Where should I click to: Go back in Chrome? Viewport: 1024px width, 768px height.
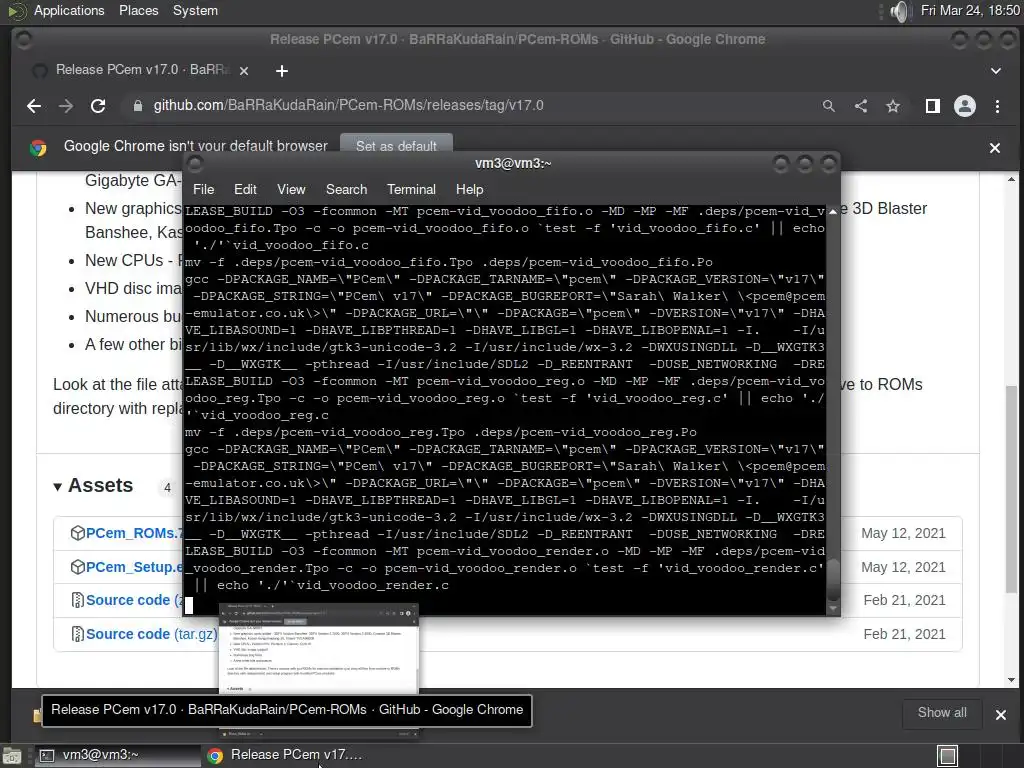point(34,106)
